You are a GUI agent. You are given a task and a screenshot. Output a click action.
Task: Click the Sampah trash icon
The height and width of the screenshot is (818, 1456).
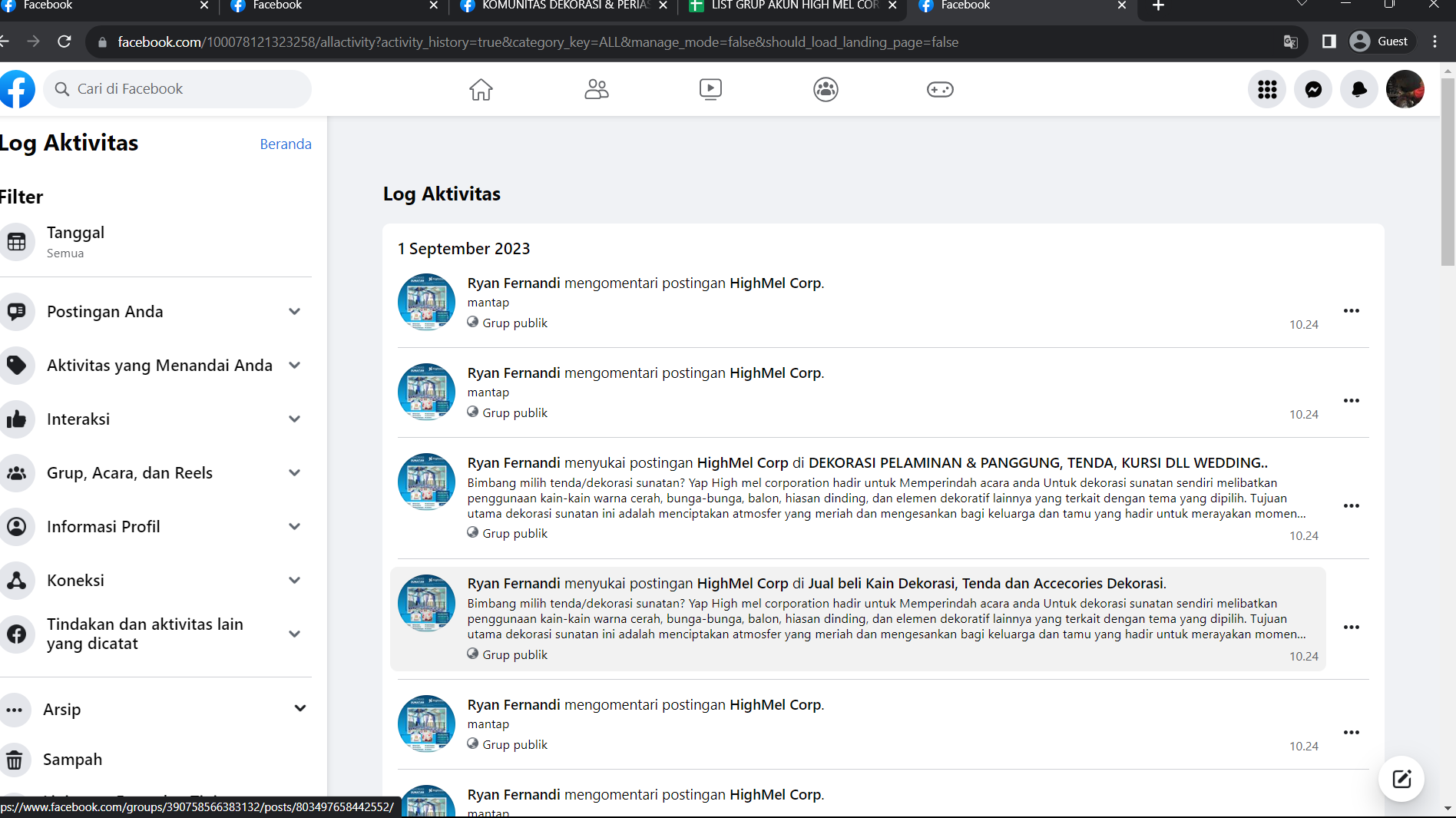click(15, 760)
